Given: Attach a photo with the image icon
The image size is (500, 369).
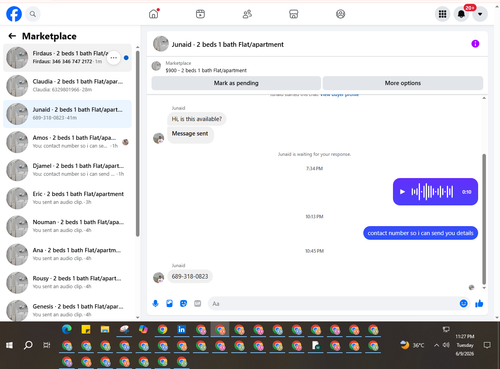Looking at the screenshot, I should click(169, 303).
